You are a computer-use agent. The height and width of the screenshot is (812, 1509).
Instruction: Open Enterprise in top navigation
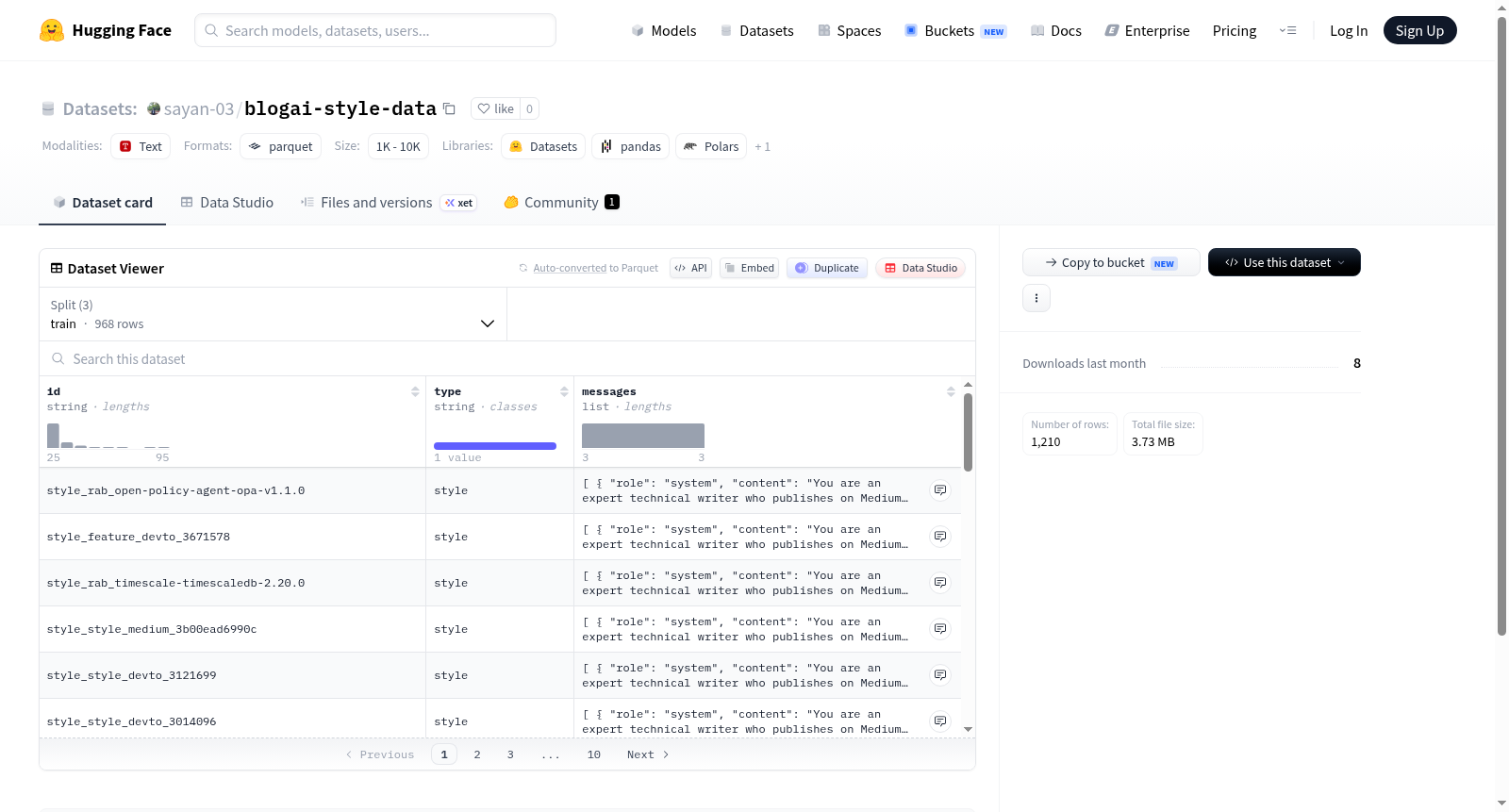click(1147, 31)
